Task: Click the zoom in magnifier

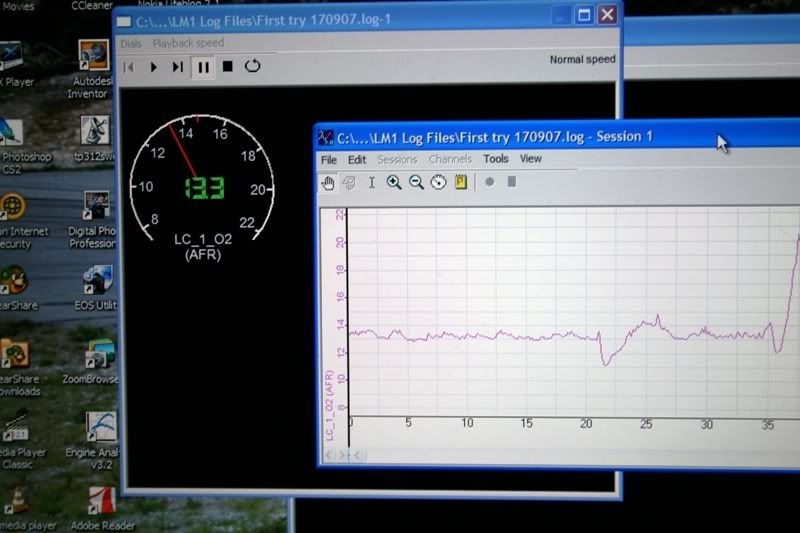Action: [394, 182]
